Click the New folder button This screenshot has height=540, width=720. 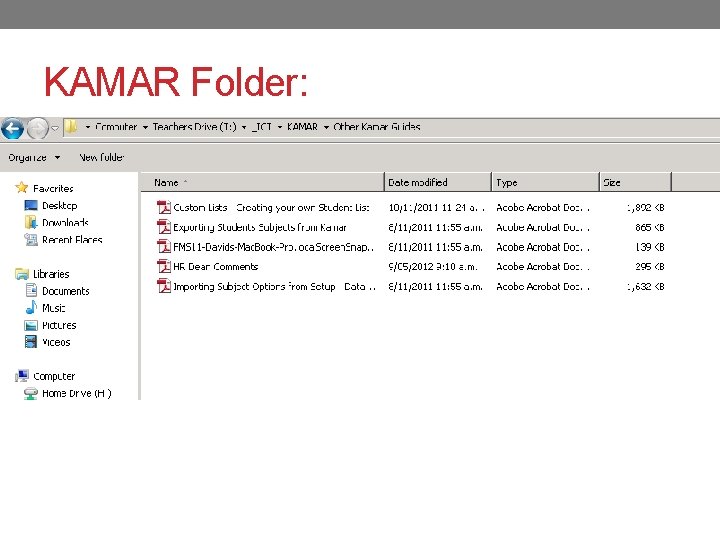[101, 157]
